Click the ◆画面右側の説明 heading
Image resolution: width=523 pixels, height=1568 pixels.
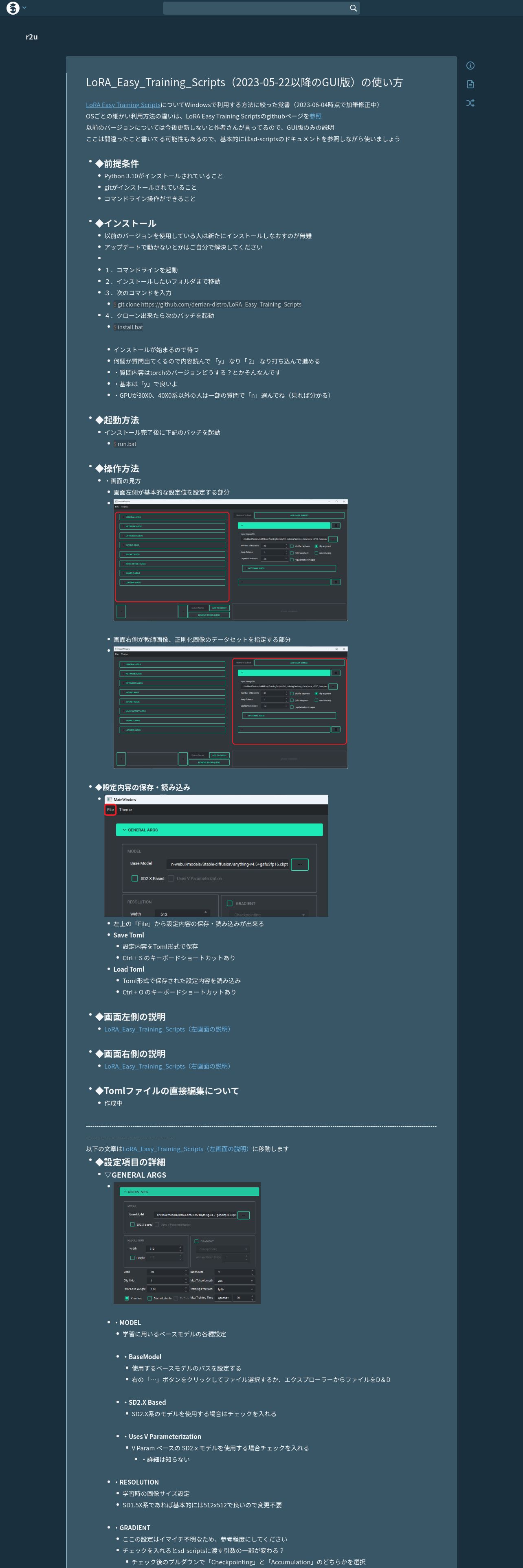click(x=130, y=1054)
